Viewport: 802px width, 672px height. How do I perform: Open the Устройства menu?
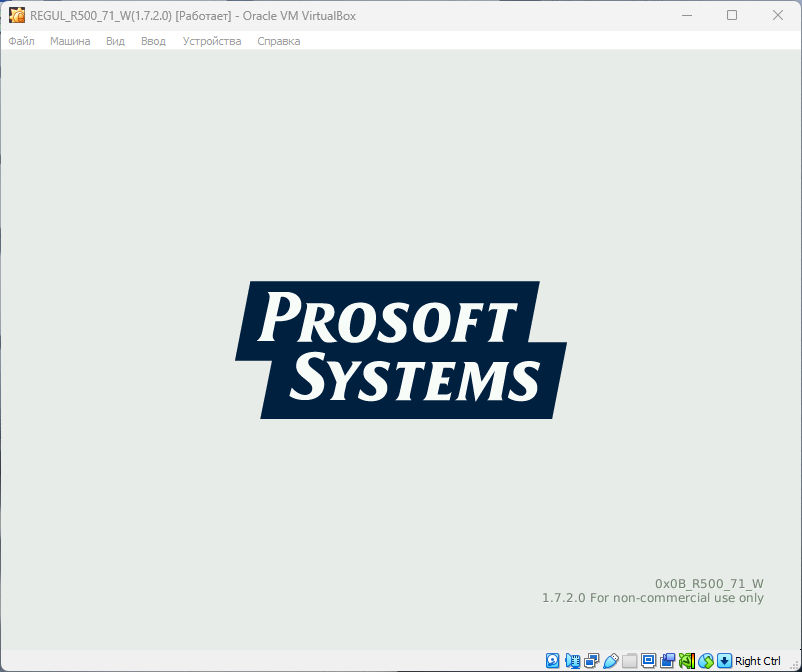(x=212, y=41)
